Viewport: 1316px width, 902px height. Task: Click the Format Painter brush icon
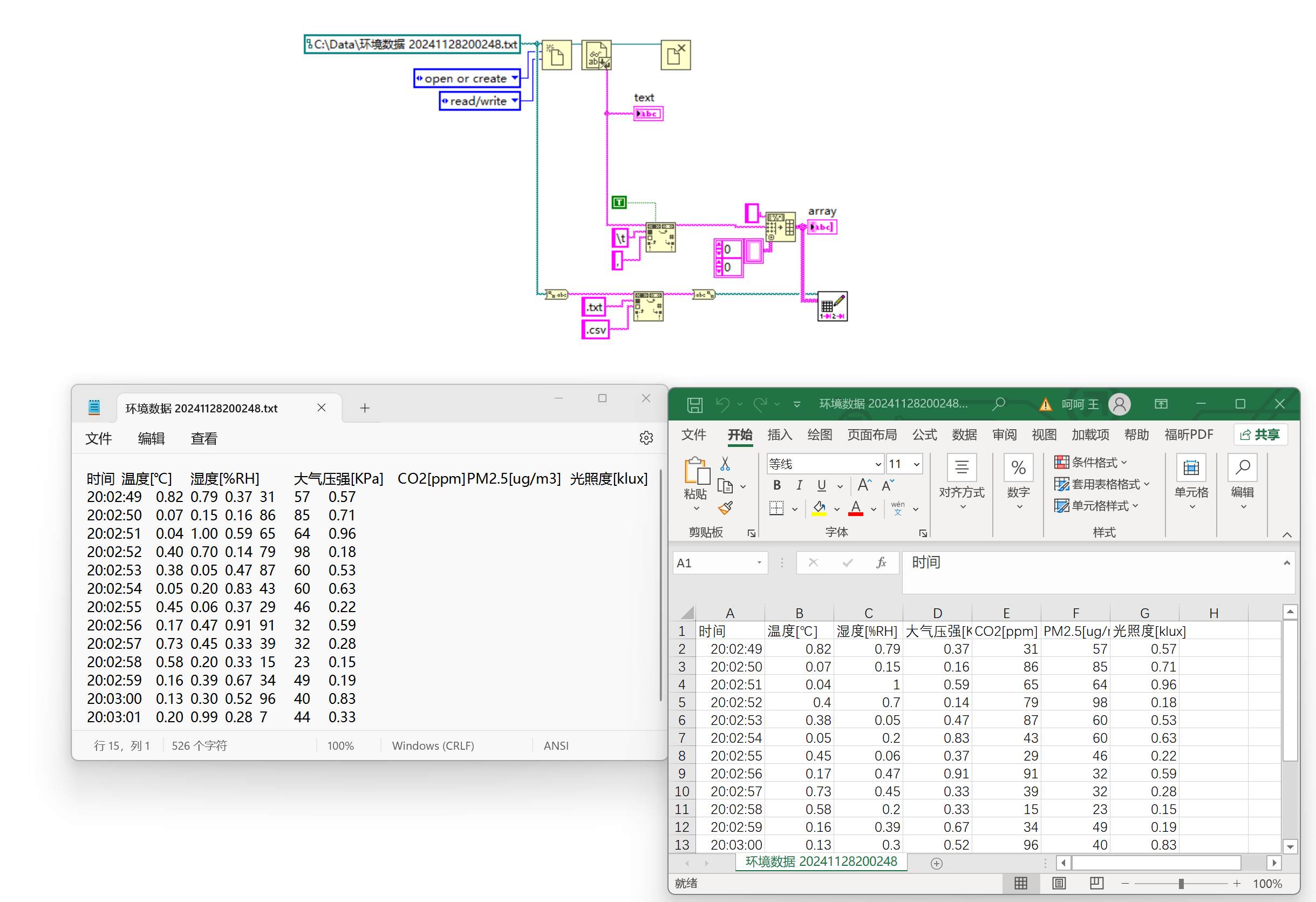click(725, 507)
